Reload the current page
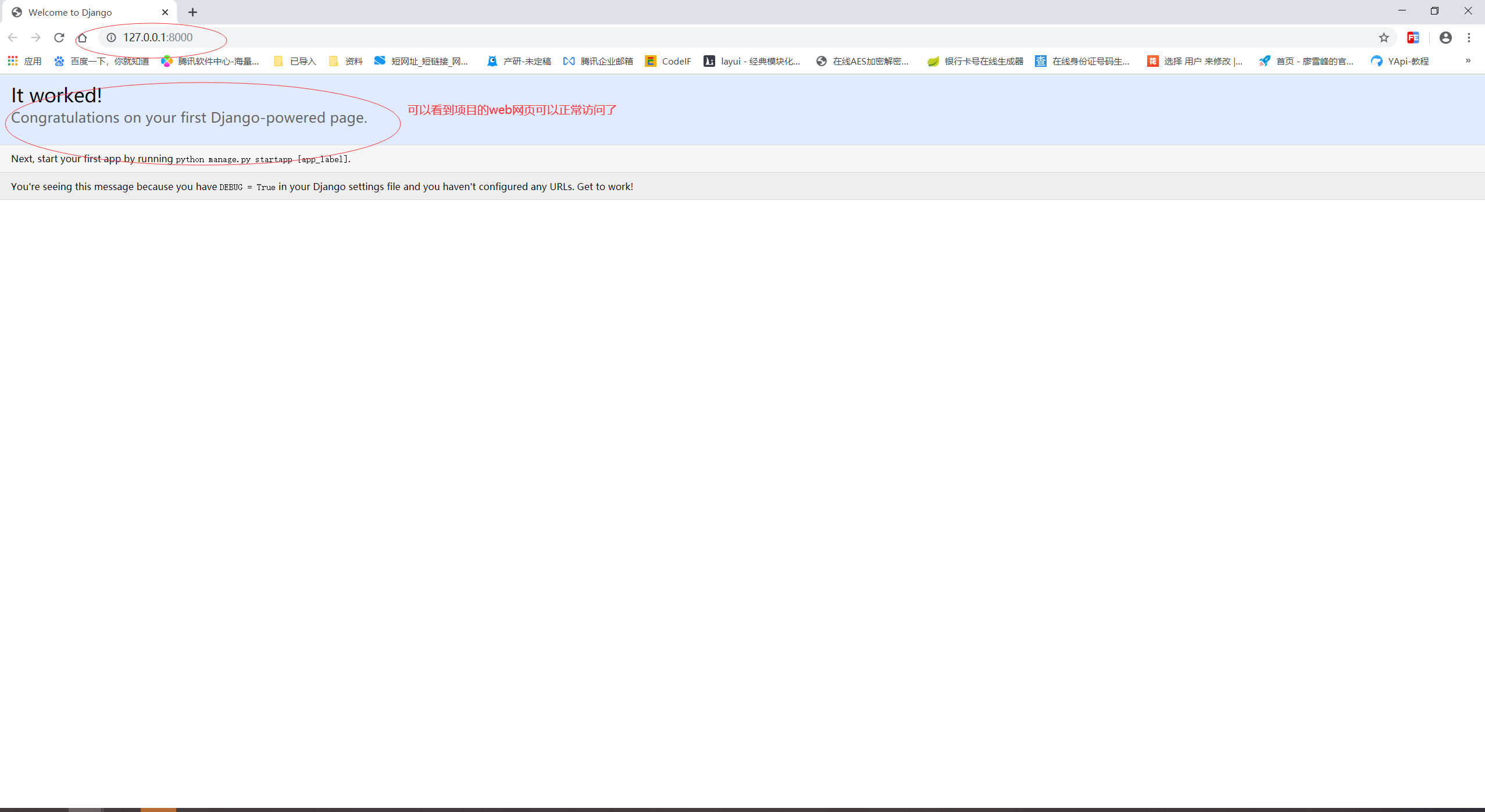This screenshot has height=812, width=1485. [x=59, y=37]
